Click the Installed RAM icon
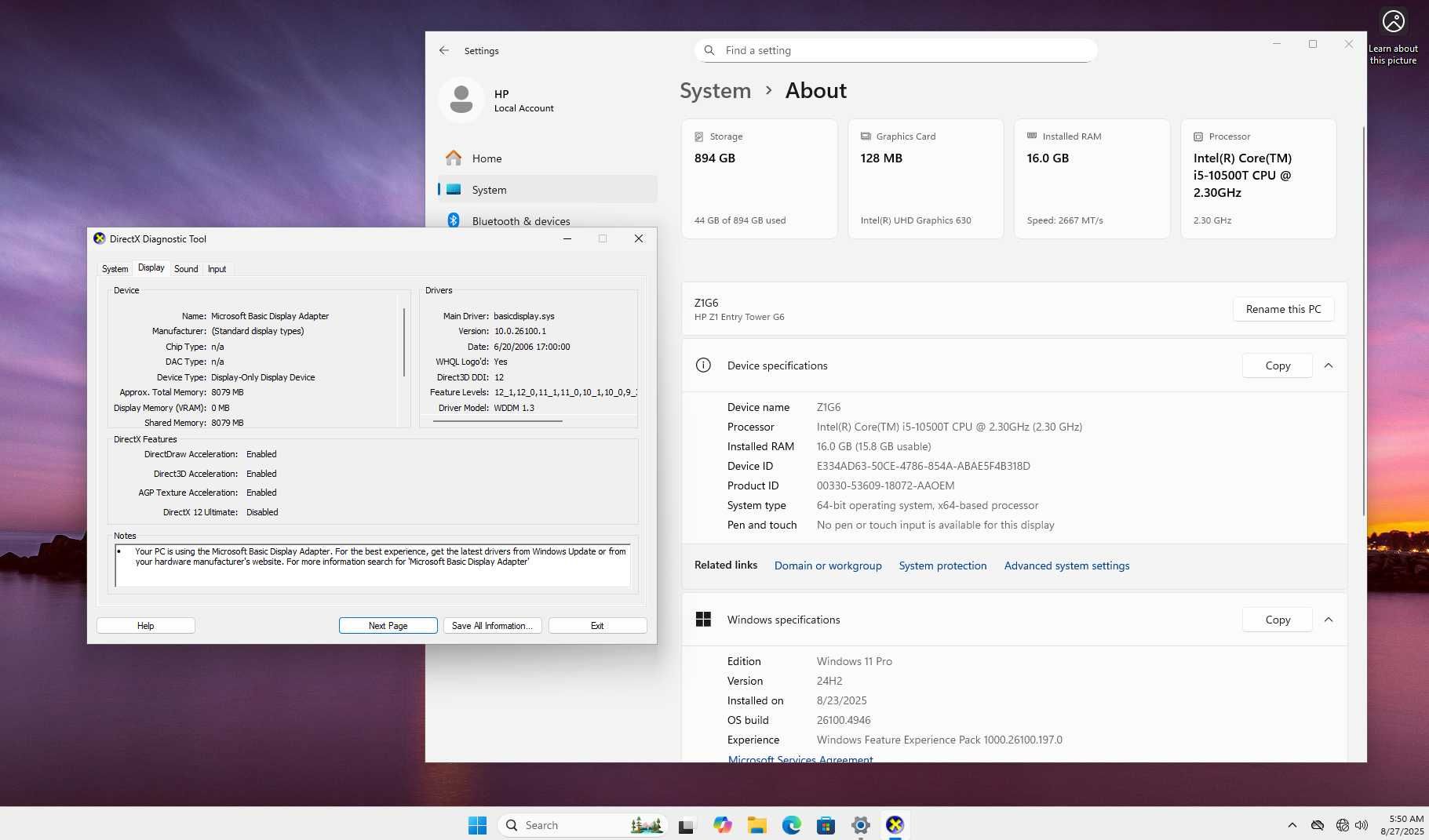 click(1032, 136)
